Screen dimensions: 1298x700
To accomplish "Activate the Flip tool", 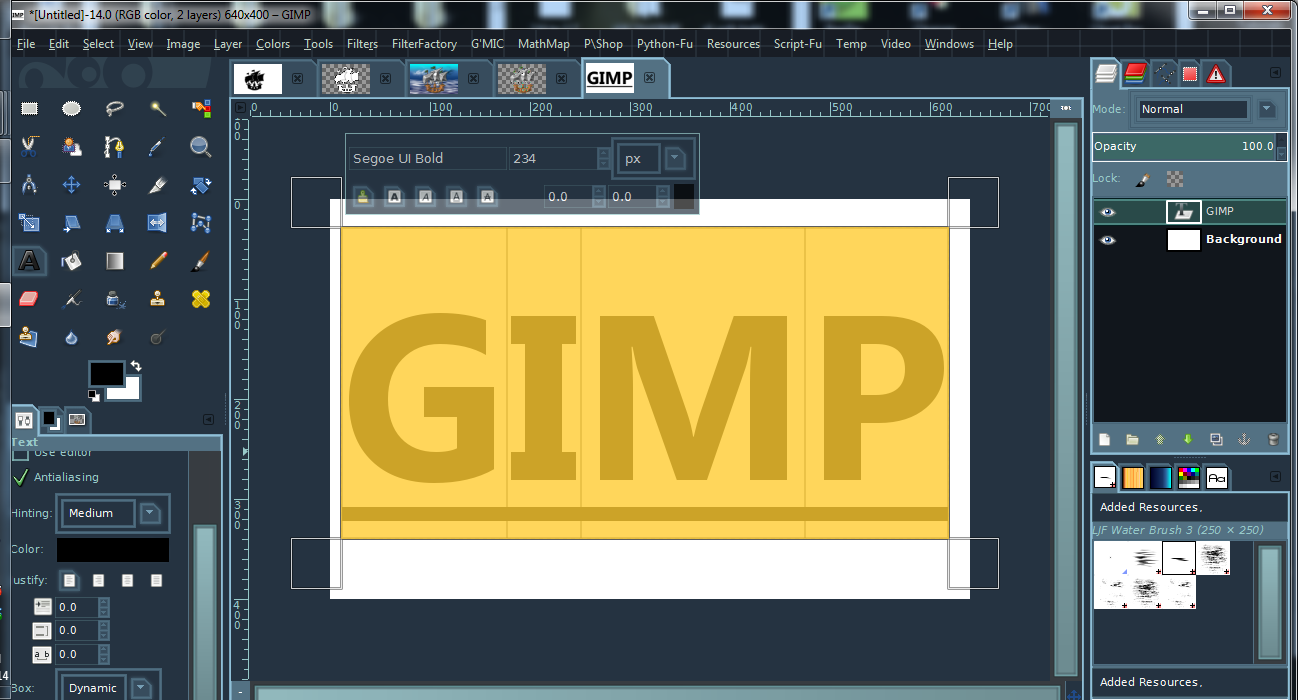I will tap(158, 223).
